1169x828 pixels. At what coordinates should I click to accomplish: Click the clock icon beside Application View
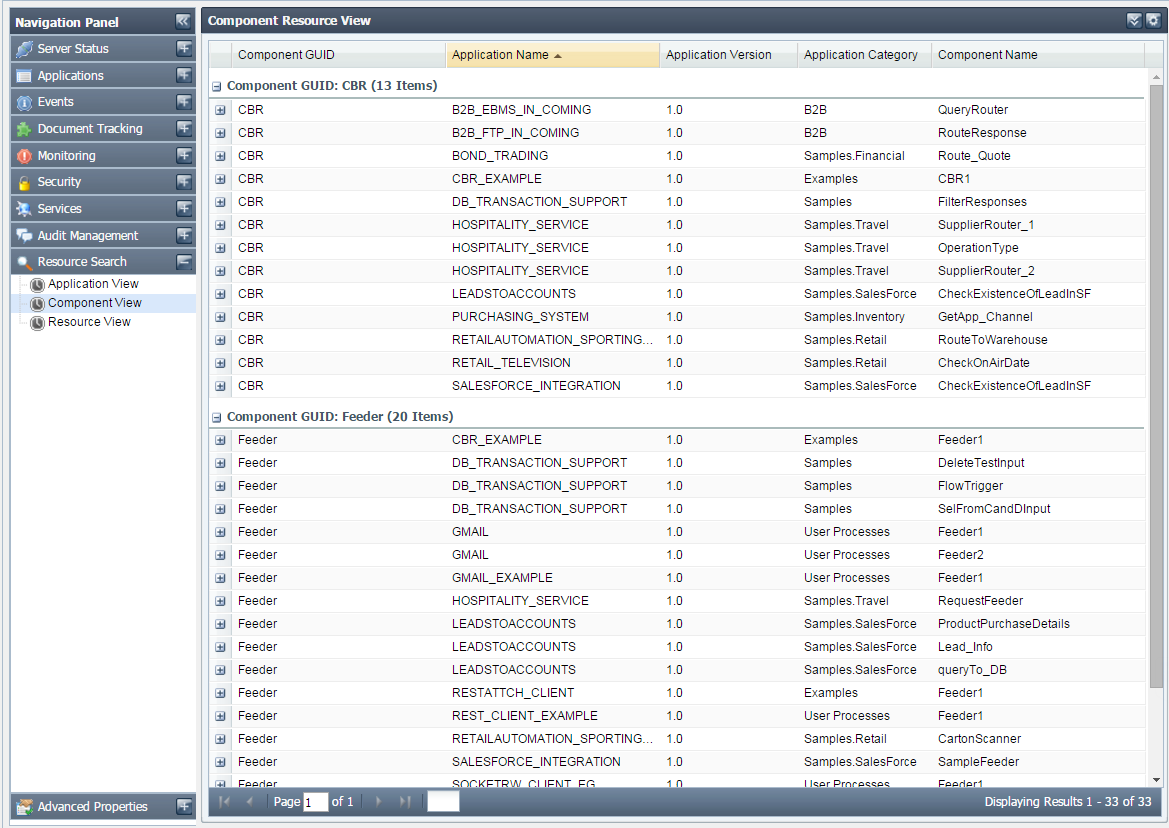click(37, 285)
